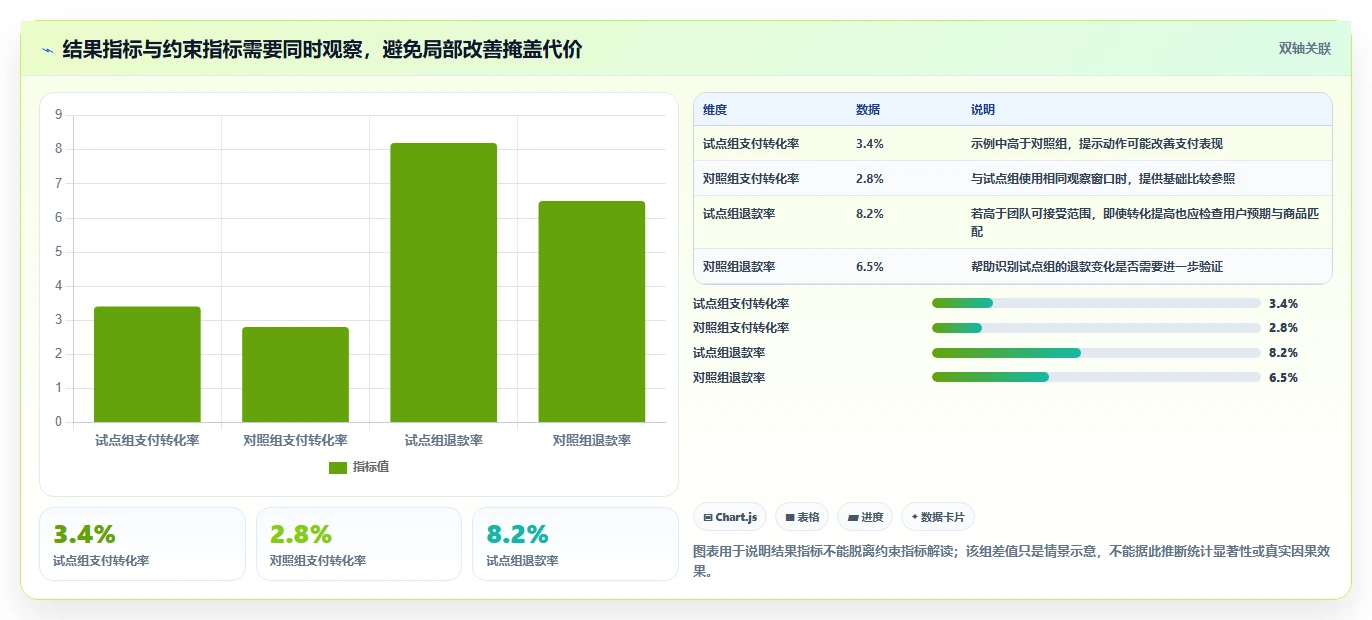The image size is (1372, 620).
Task: Click the 6.5% percentage beside progress bar
Action: tap(1283, 378)
